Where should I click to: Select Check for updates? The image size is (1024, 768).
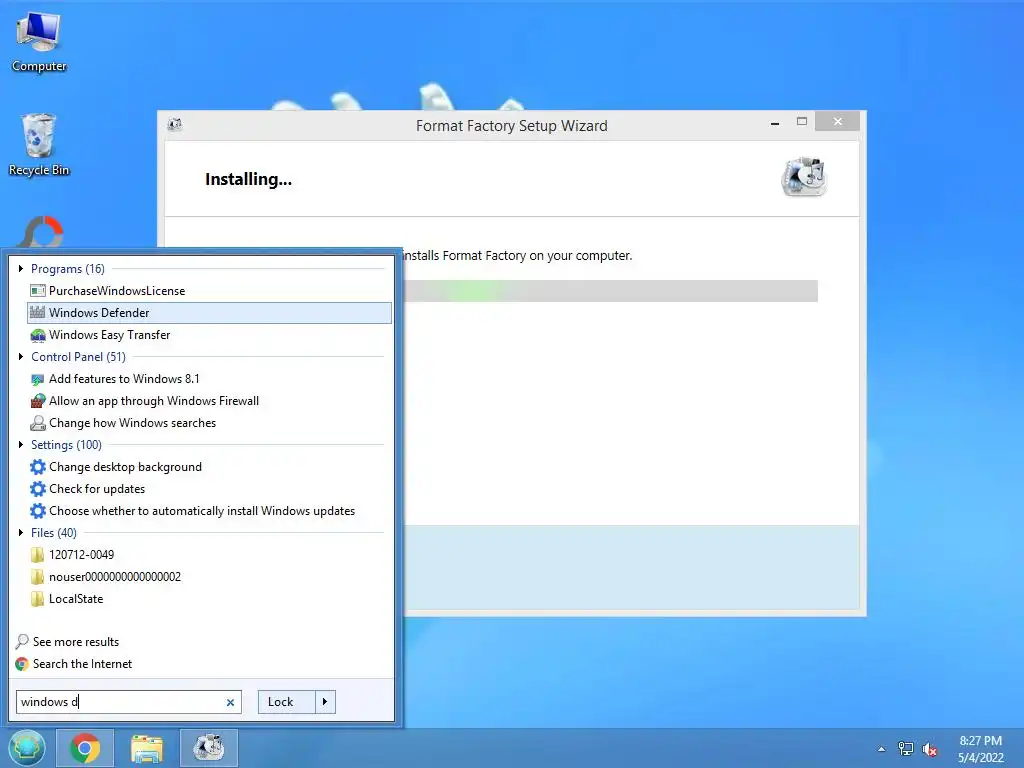pyautogui.click(x=97, y=489)
